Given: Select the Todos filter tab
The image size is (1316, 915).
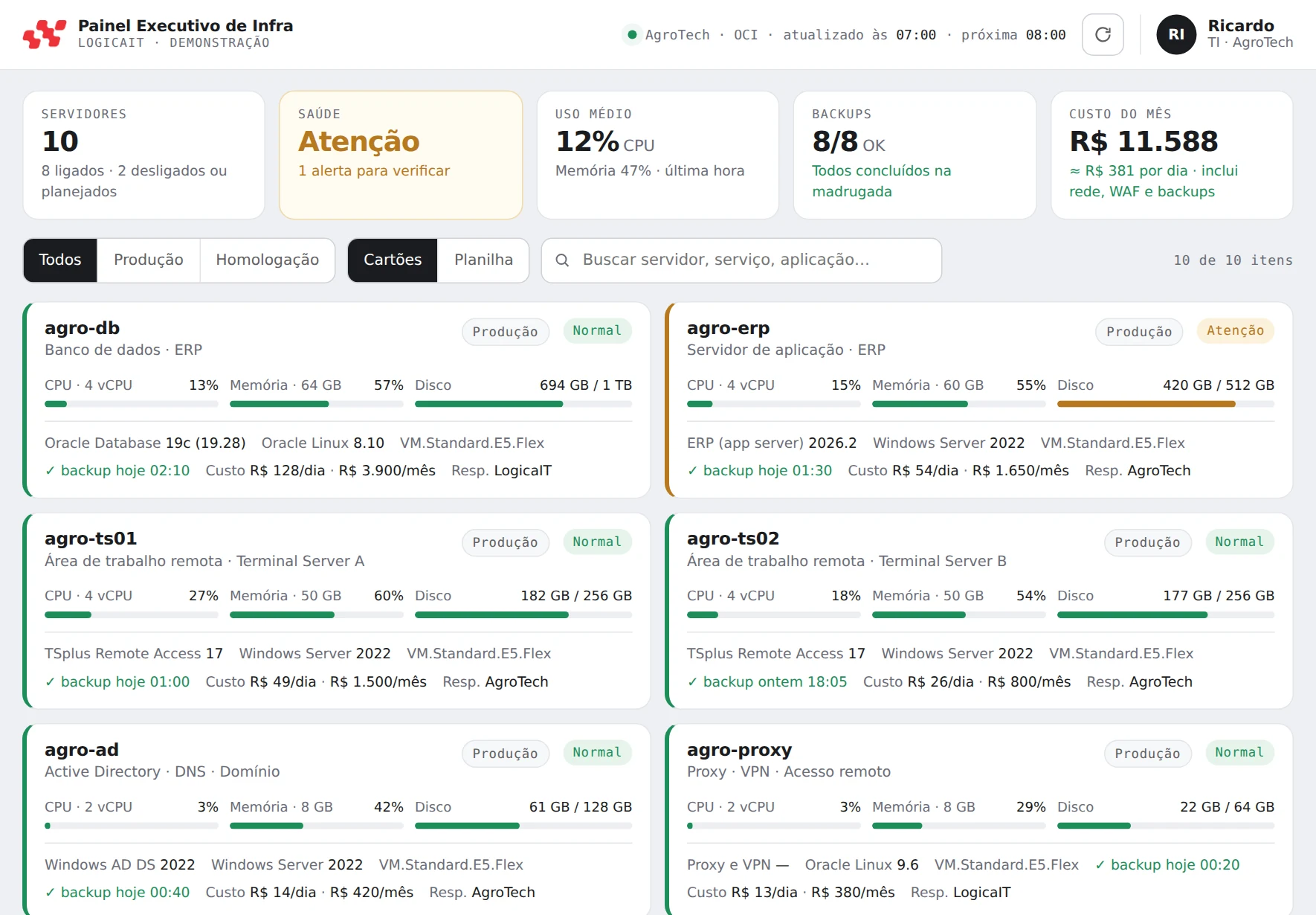Looking at the screenshot, I should 60,260.
